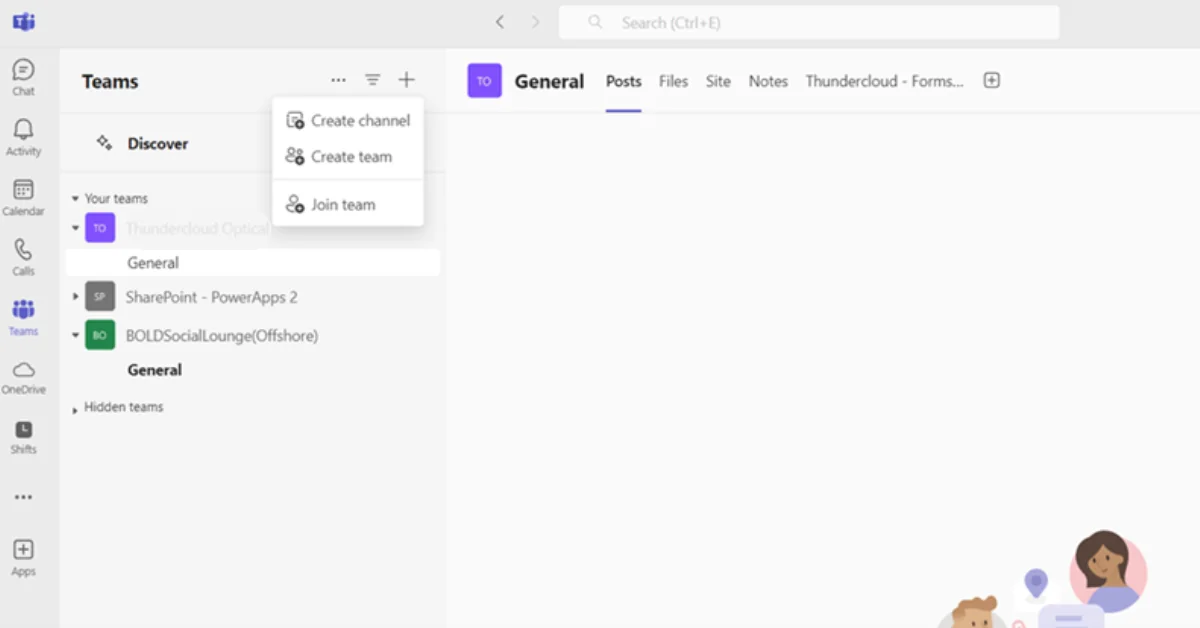Open Teams panel more options ellipsis
The width and height of the screenshot is (1200, 628).
pos(338,80)
